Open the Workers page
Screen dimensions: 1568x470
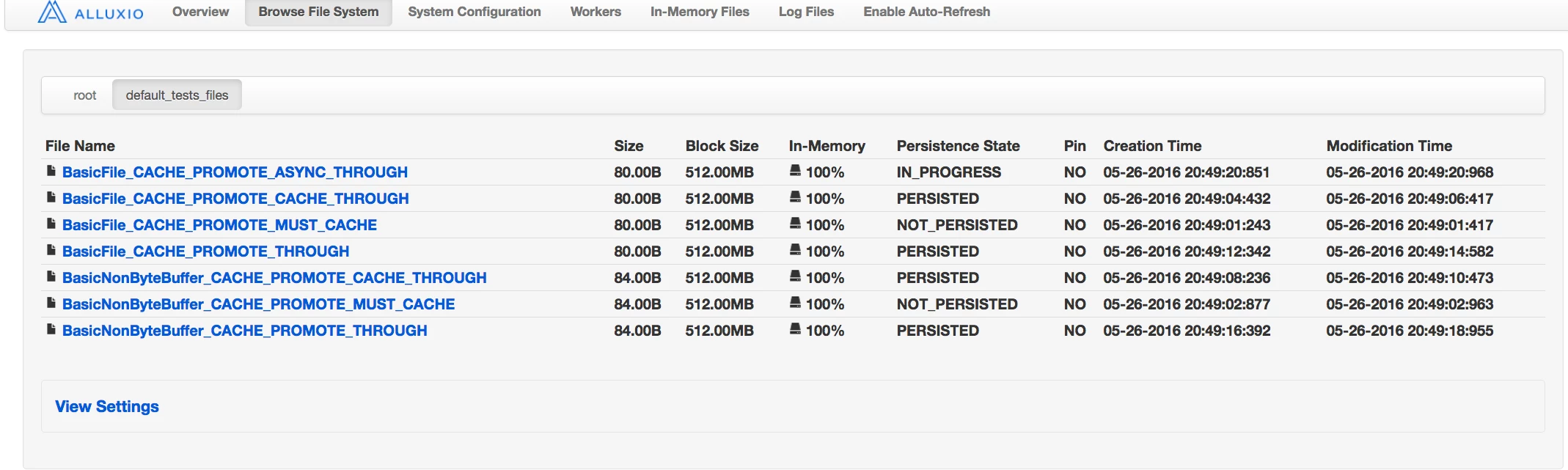[x=596, y=12]
